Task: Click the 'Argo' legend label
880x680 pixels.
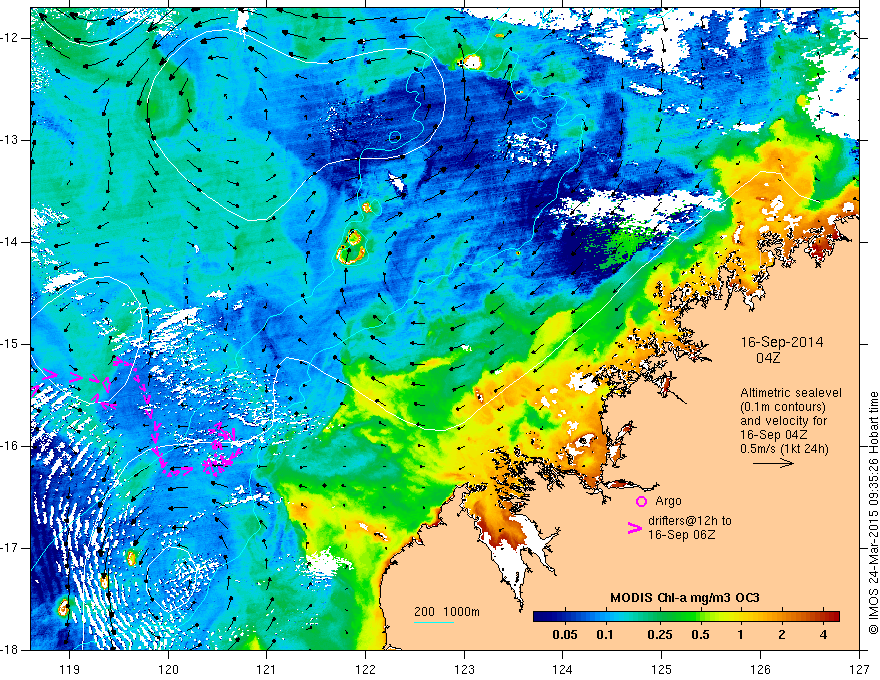Action: tap(668, 501)
